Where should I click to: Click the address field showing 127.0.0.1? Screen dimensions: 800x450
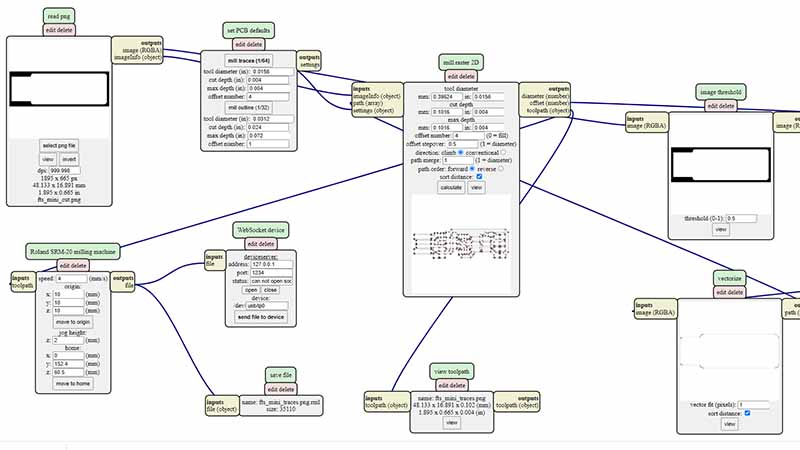click(271, 265)
